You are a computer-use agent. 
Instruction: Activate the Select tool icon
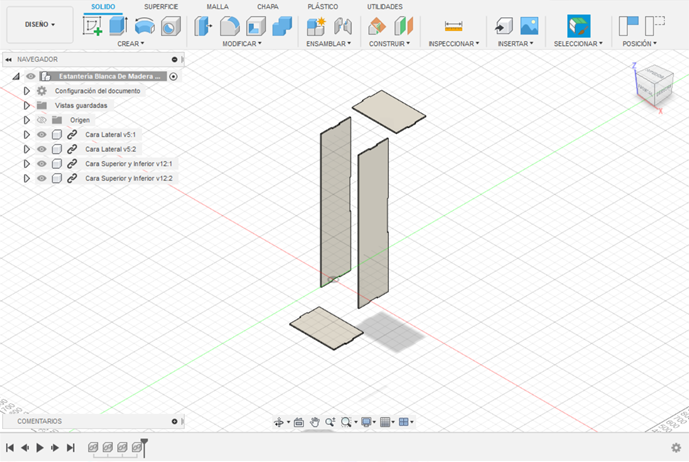pos(578,26)
